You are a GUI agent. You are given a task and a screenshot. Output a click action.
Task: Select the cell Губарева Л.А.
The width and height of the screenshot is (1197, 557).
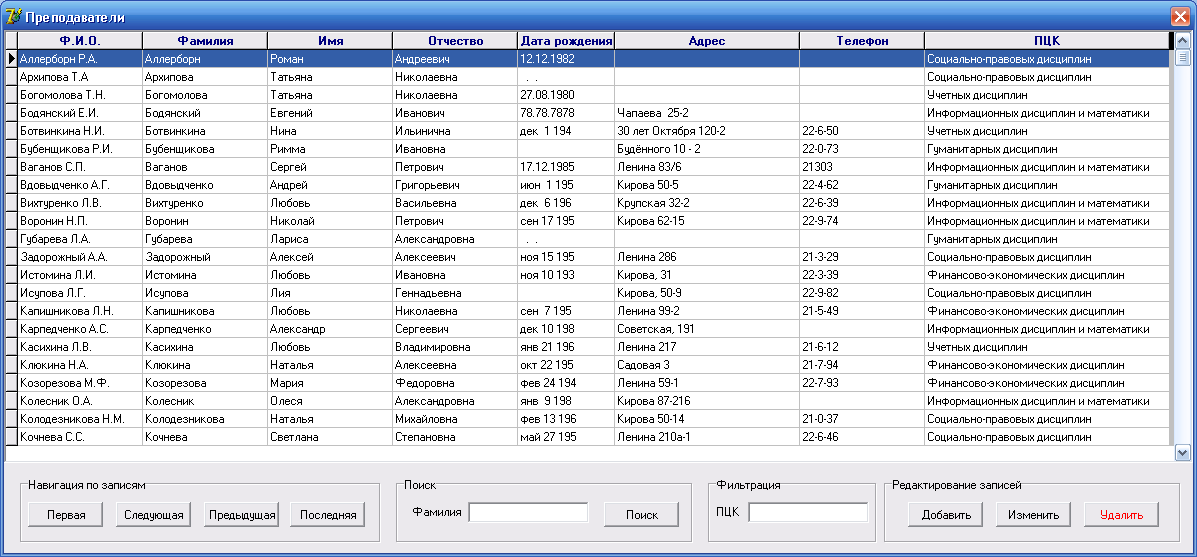pos(79,240)
